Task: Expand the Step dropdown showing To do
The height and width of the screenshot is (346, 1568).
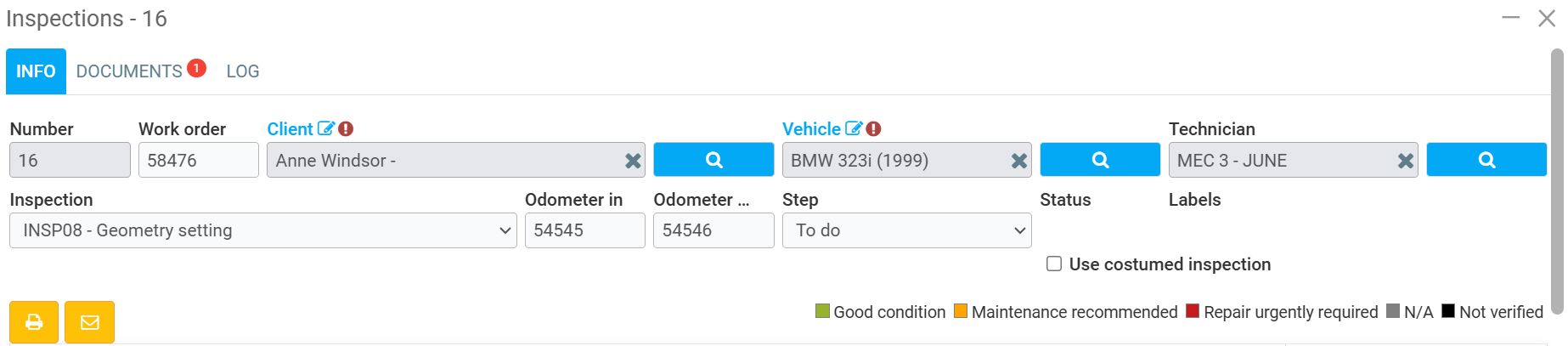Action: coord(906,230)
